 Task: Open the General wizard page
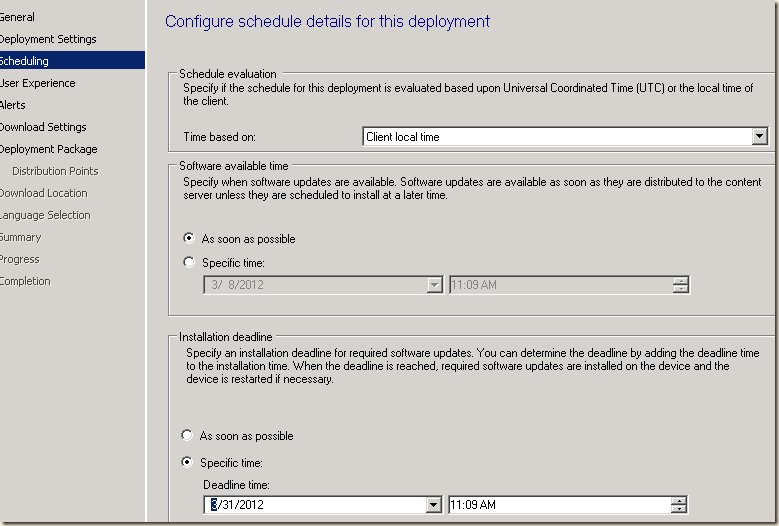17,17
